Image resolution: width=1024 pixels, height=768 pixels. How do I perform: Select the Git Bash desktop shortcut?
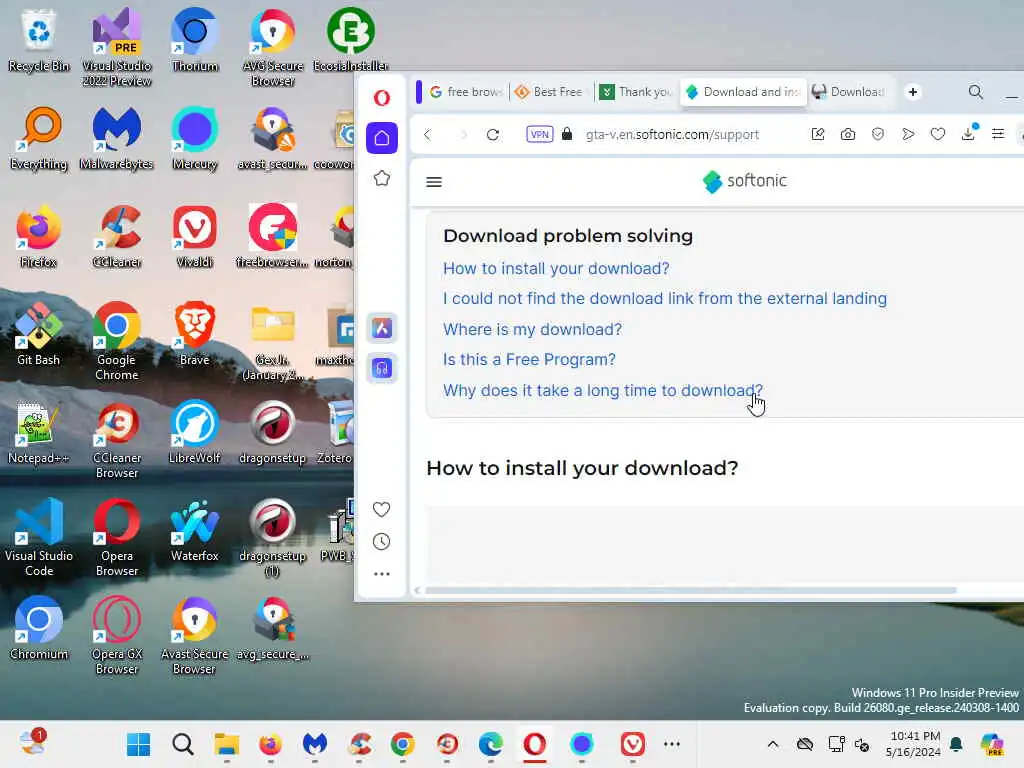pyautogui.click(x=39, y=334)
